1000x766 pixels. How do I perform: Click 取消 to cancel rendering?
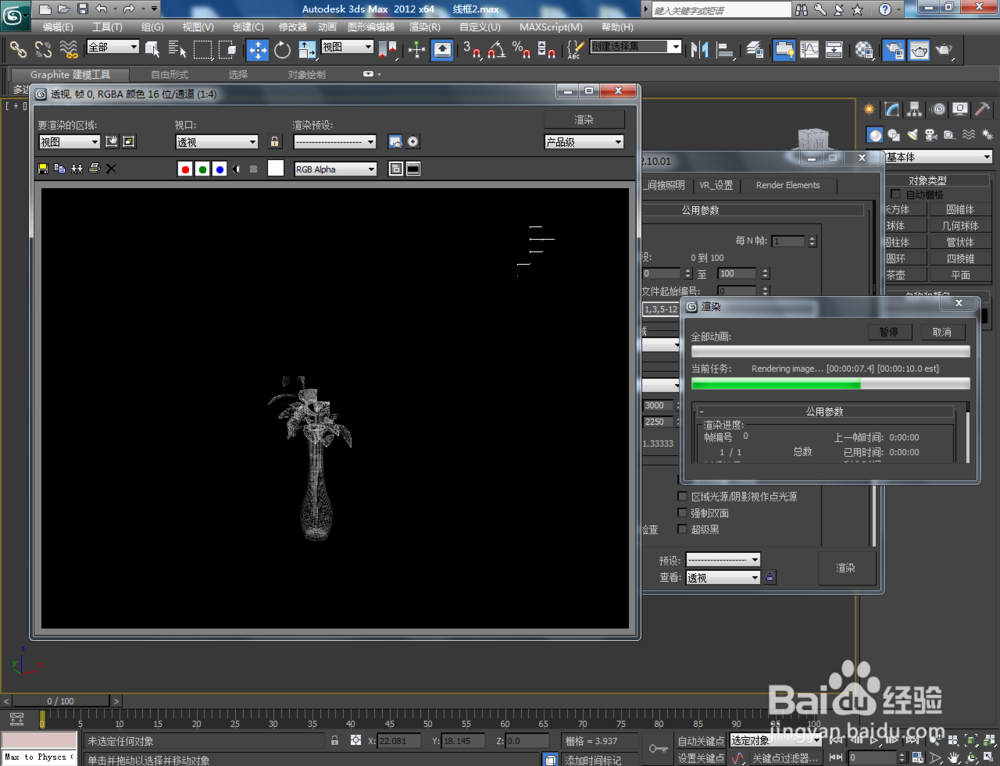(x=942, y=332)
